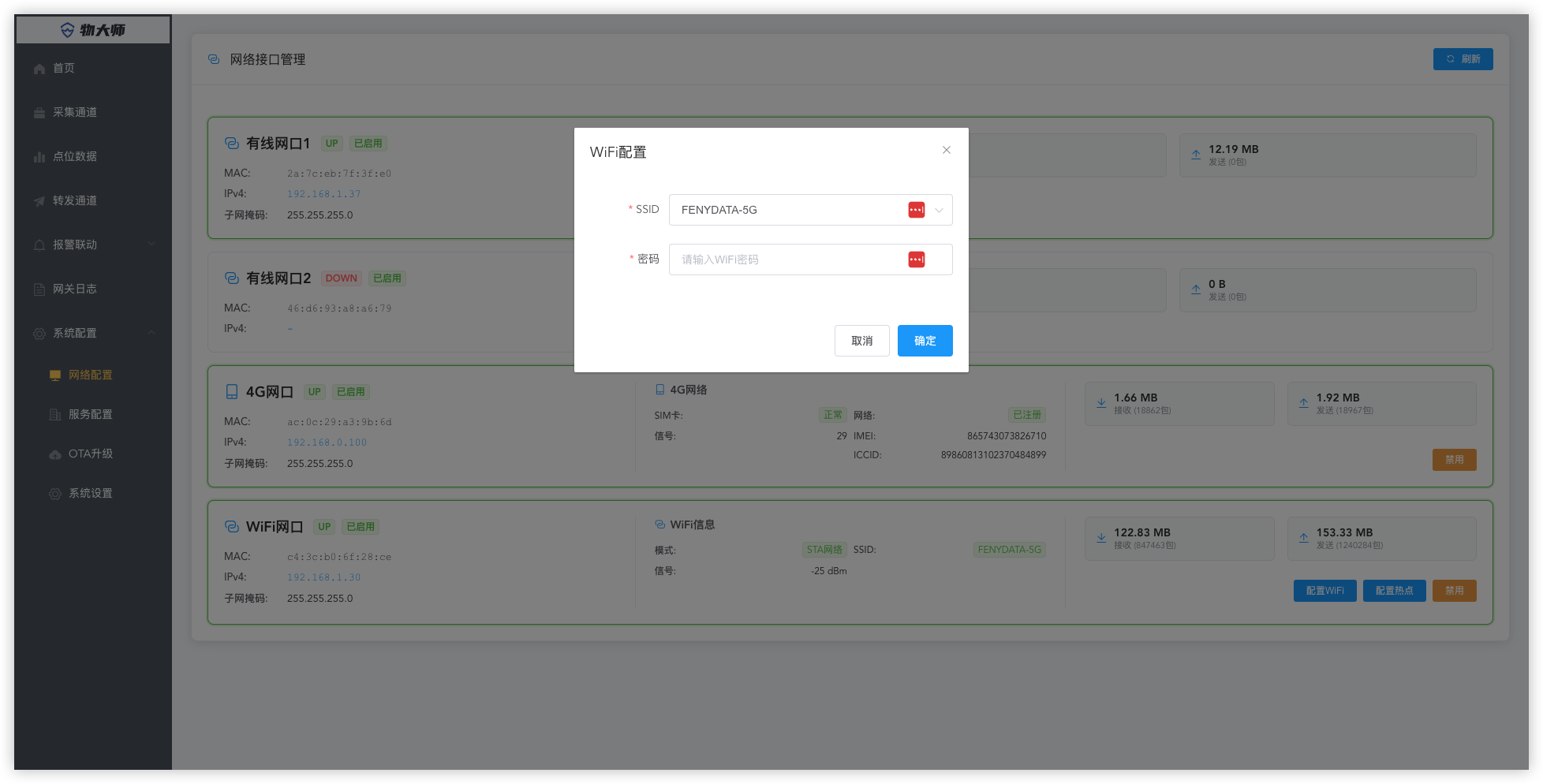The image size is (1543, 784).
Task: Click the password manager icon in SSID field
Action: coord(916,210)
